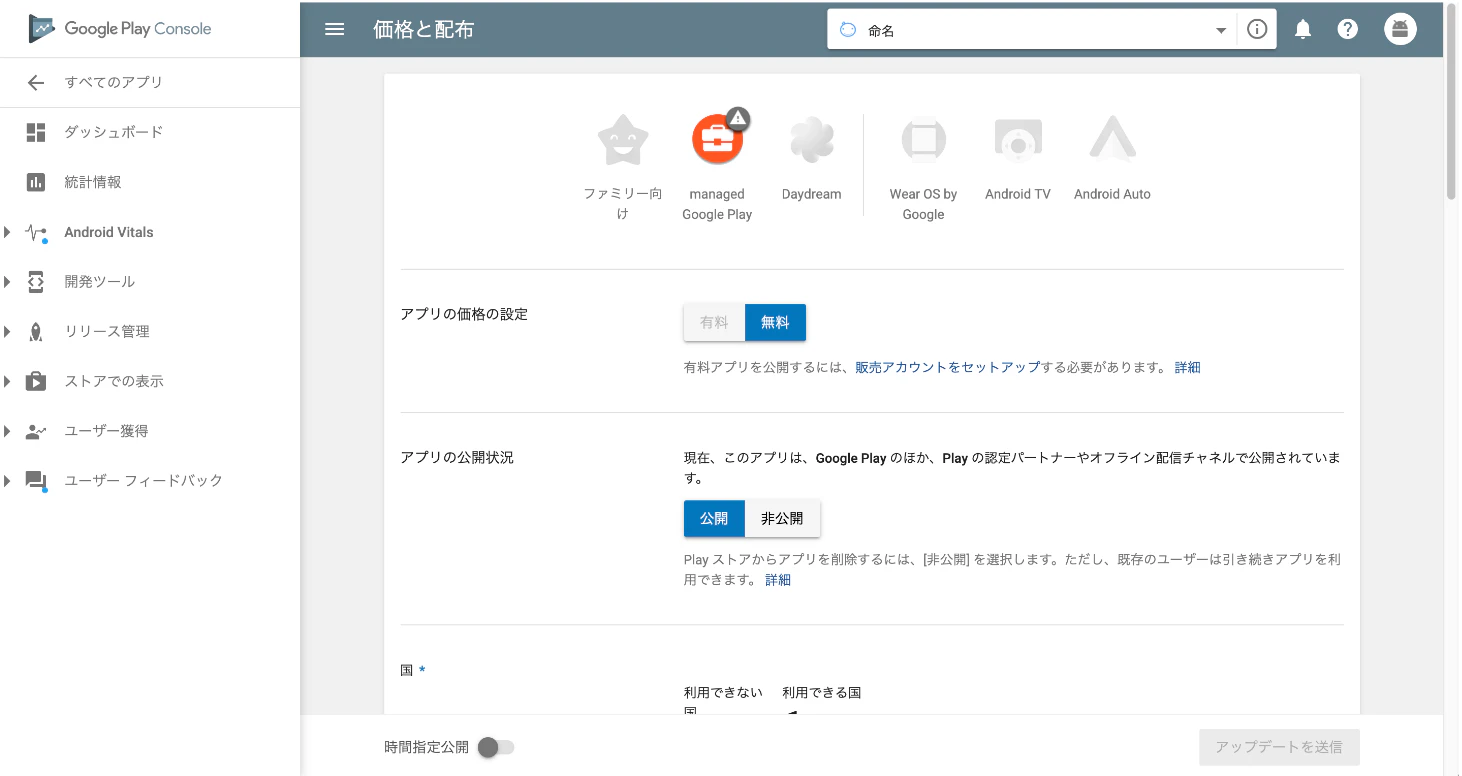Click the アプリの価格の設定 label

464,314
